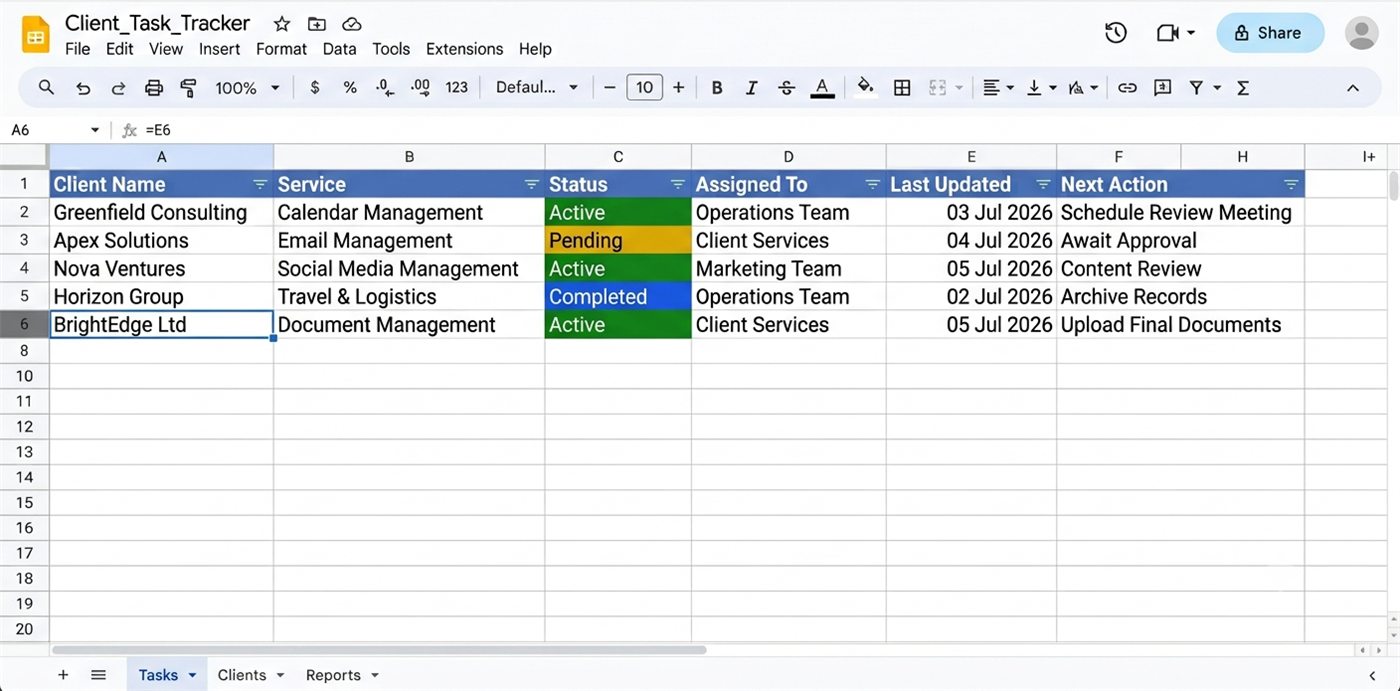Open the horizontal align dropdown
The height and width of the screenshot is (691, 1400).
997,88
